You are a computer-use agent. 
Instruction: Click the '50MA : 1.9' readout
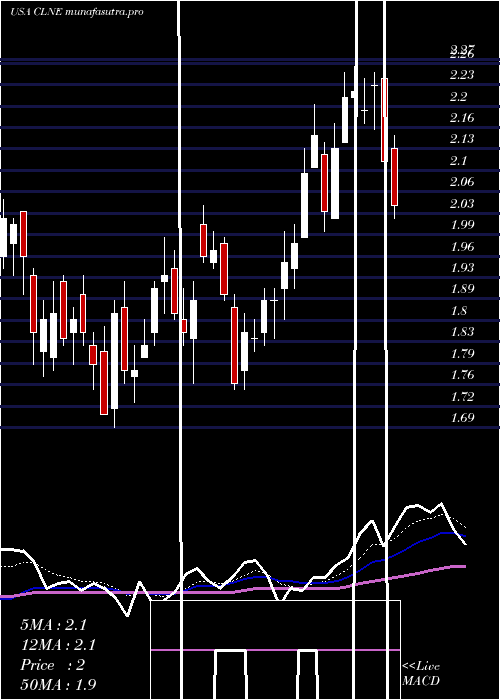(x=58, y=685)
